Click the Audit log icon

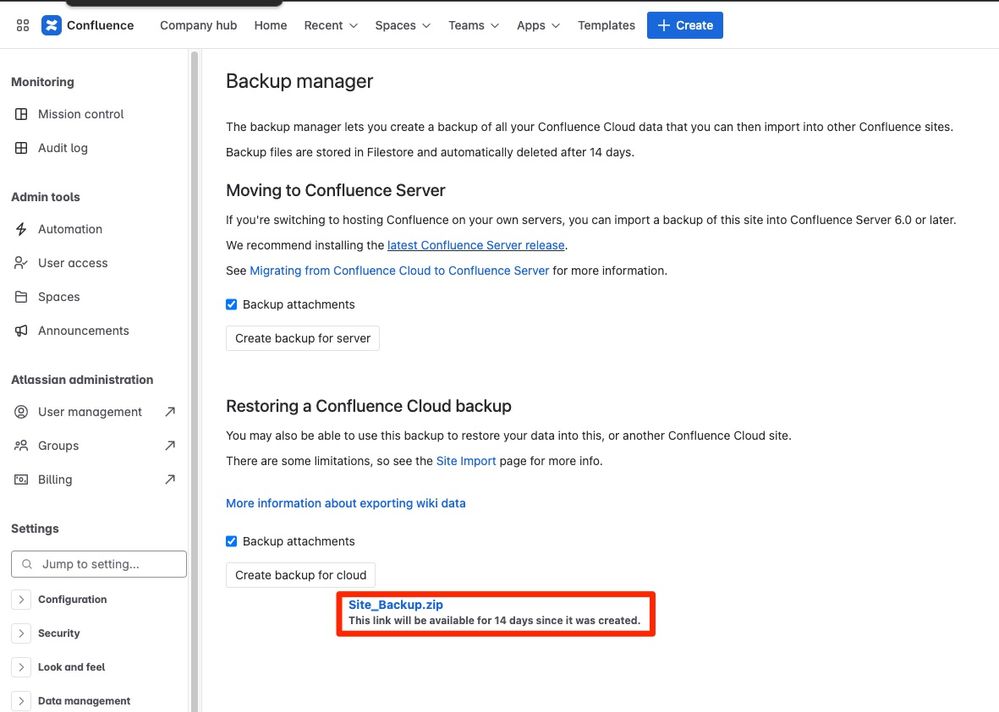pyautogui.click(x=21, y=148)
